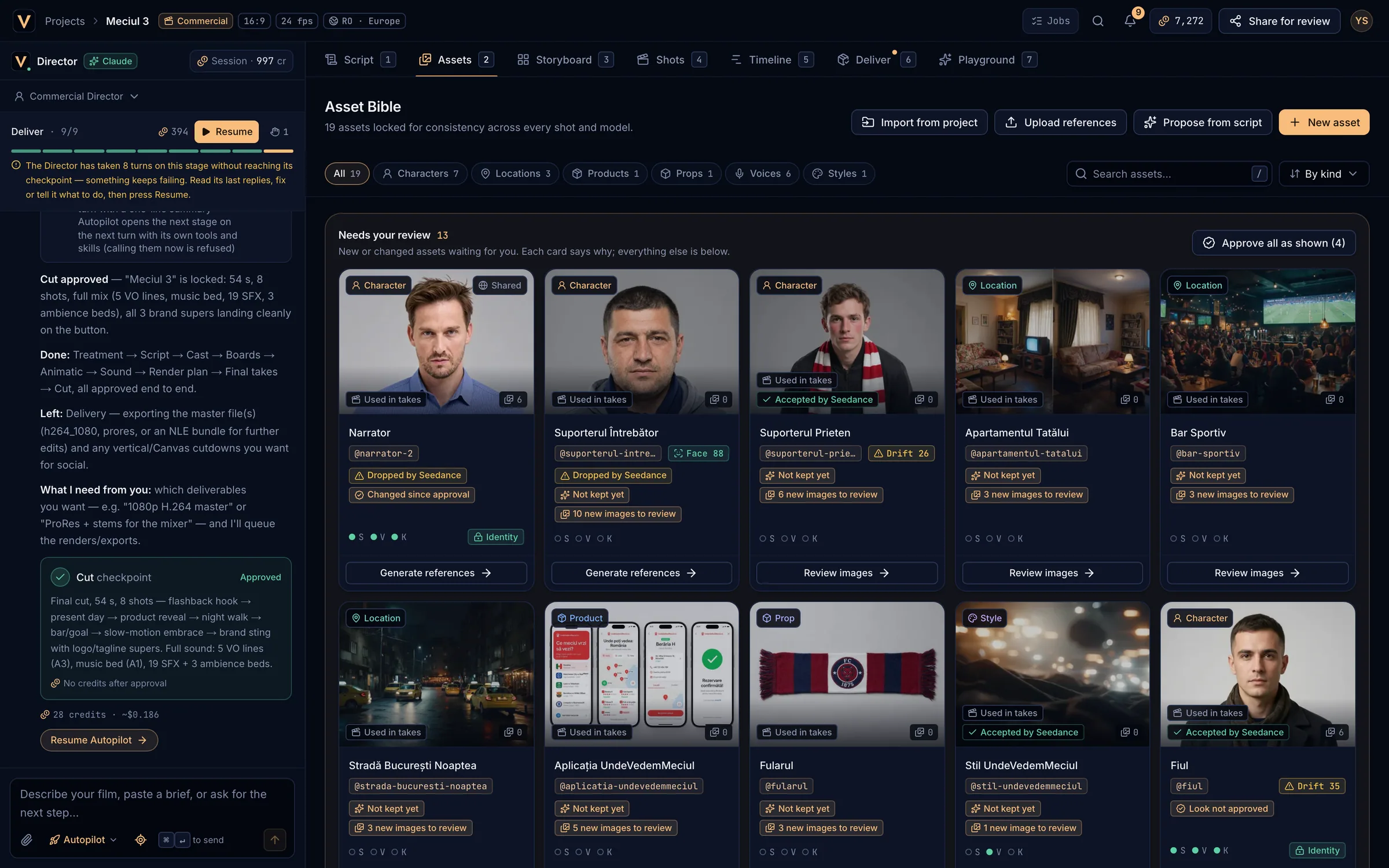The width and height of the screenshot is (1389, 868).
Task: Open the Jobs panel
Action: (1050, 21)
